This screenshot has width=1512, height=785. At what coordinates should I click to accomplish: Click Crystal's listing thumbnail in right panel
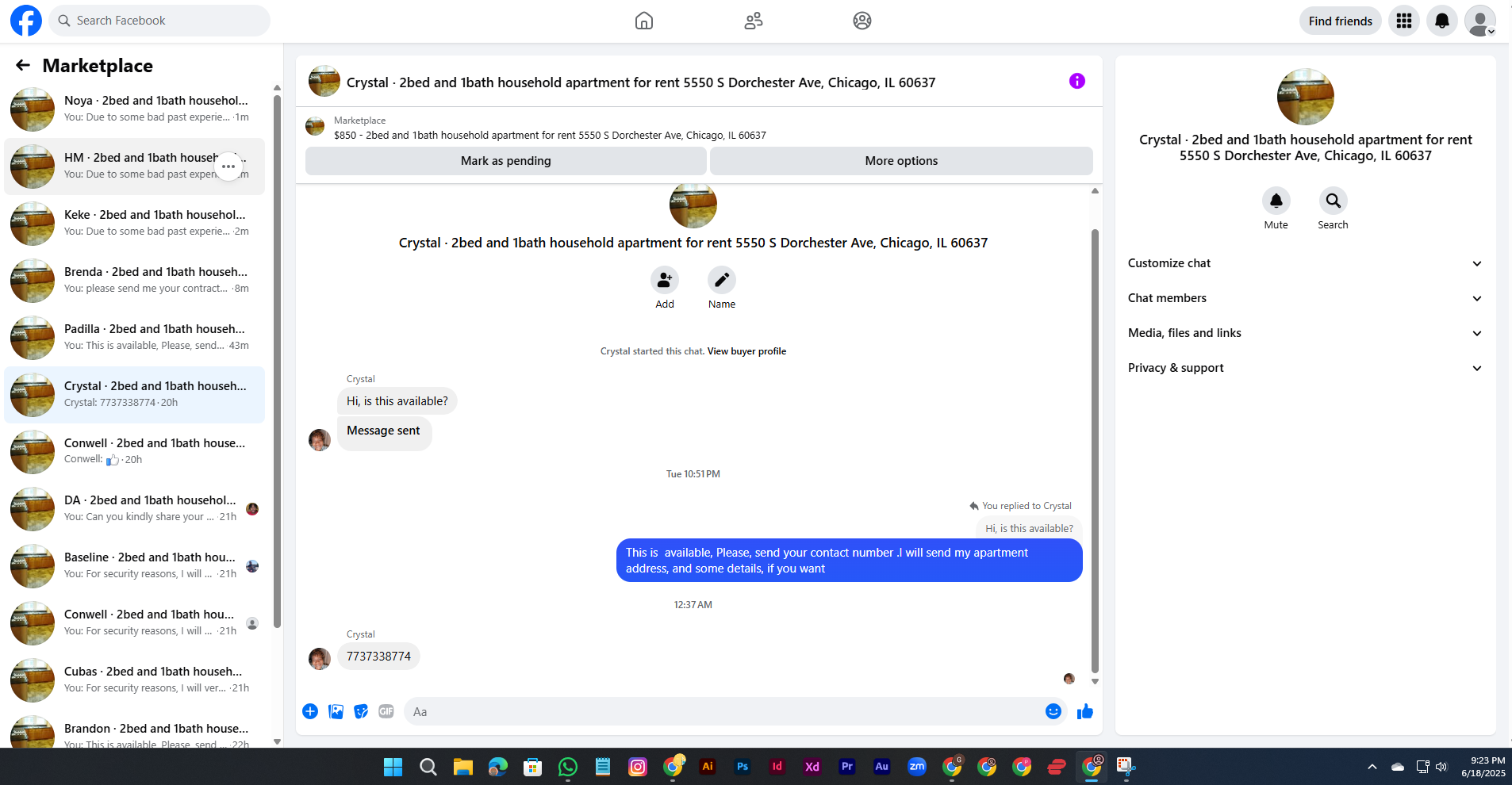tap(1306, 97)
